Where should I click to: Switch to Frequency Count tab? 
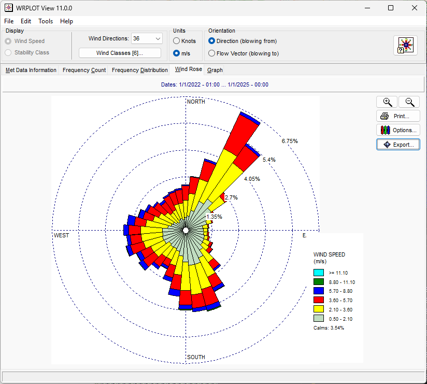click(84, 70)
